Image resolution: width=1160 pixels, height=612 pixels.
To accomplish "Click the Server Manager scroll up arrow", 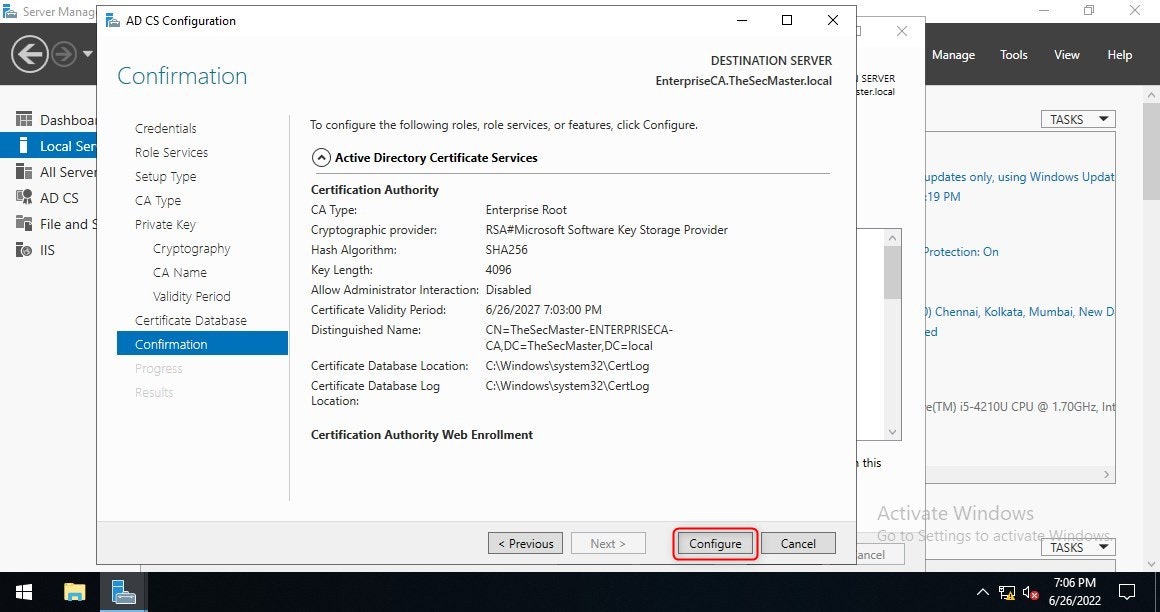I will coord(1152,95).
